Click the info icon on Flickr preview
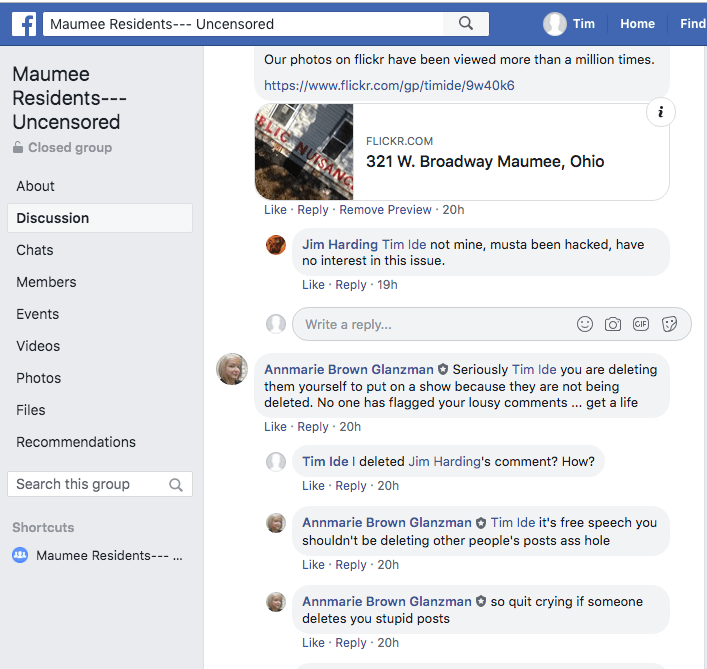 [x=660, y=113]
